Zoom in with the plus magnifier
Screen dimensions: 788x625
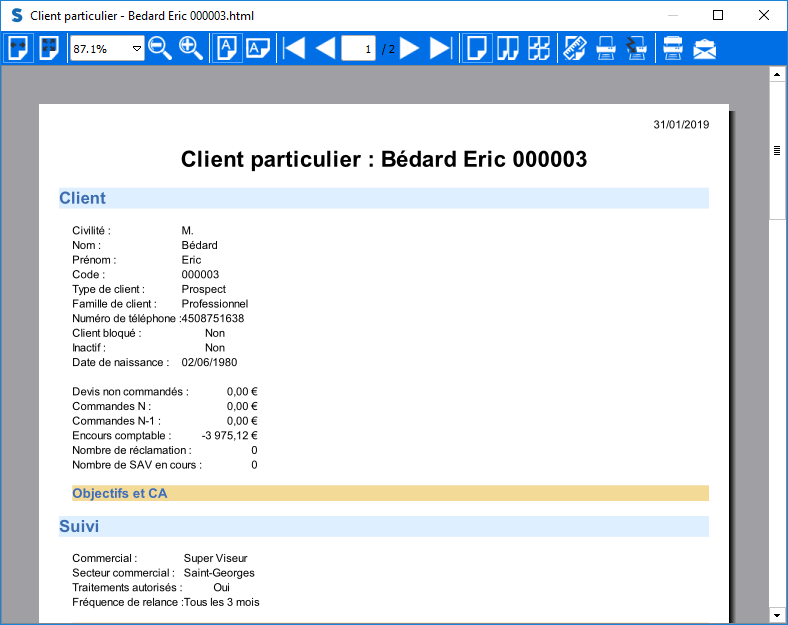[190, 48]
